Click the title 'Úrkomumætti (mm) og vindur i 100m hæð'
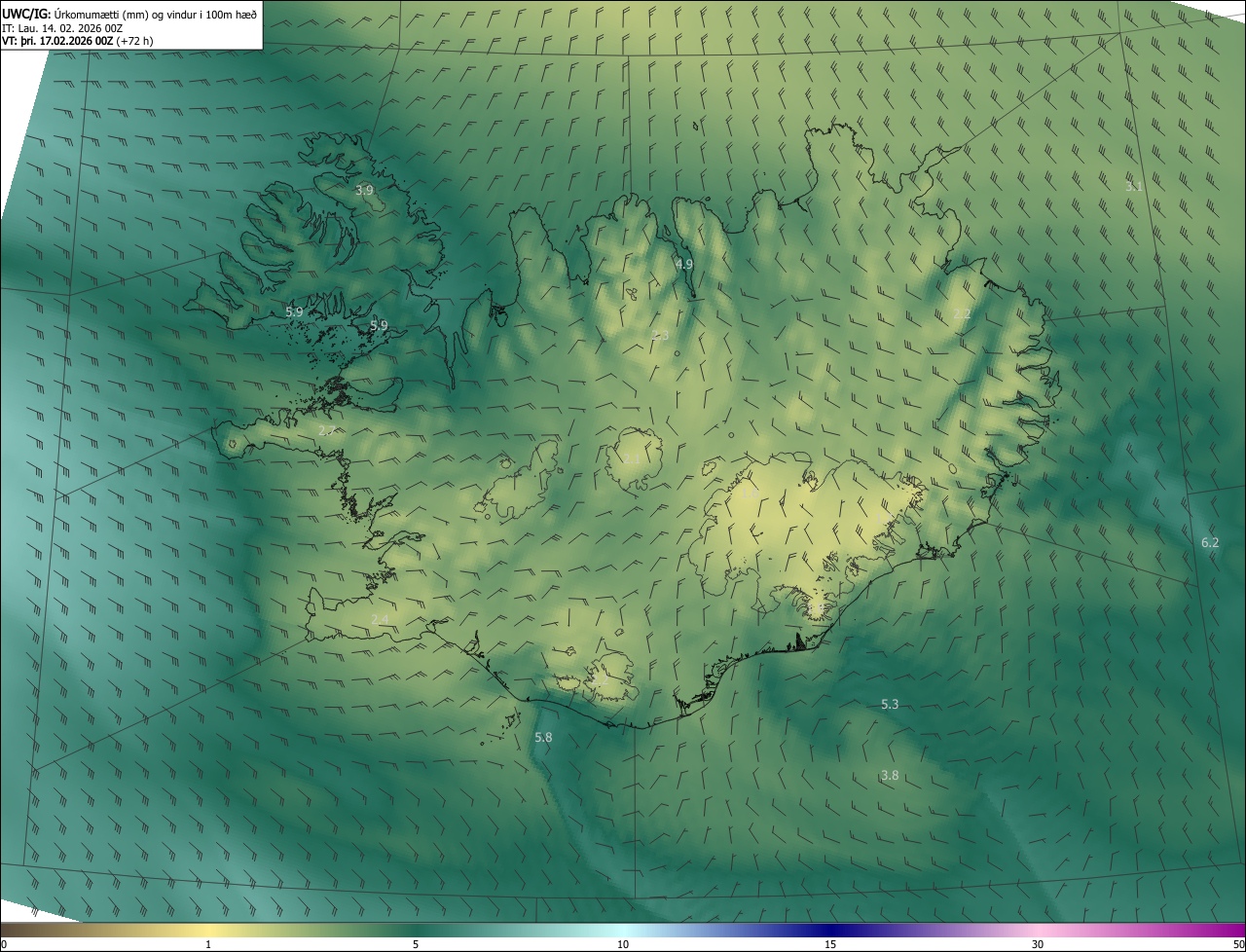The height and width of the screenshot is (952, 1246). click(156, 14)
